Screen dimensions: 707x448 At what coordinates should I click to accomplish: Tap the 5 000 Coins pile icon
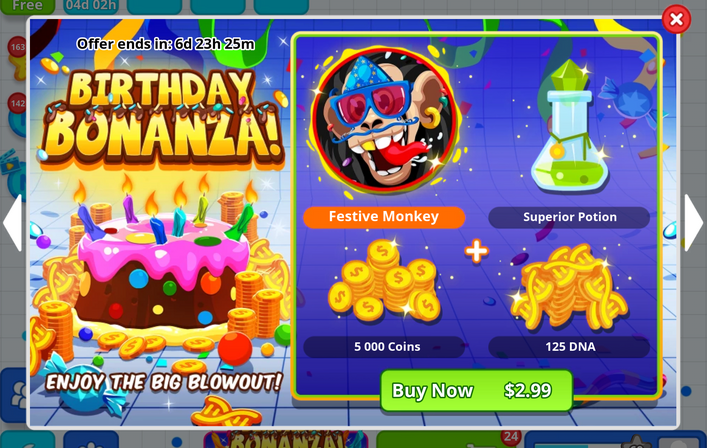(x=384, y=280)
